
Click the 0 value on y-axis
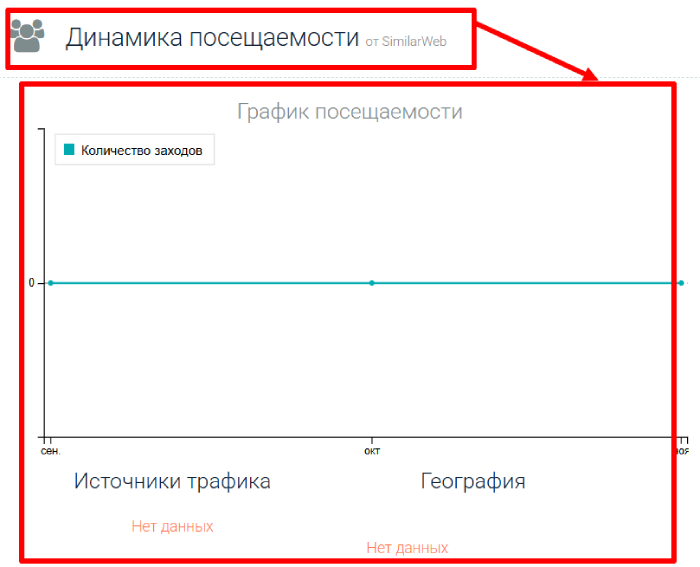coord(31,283)
